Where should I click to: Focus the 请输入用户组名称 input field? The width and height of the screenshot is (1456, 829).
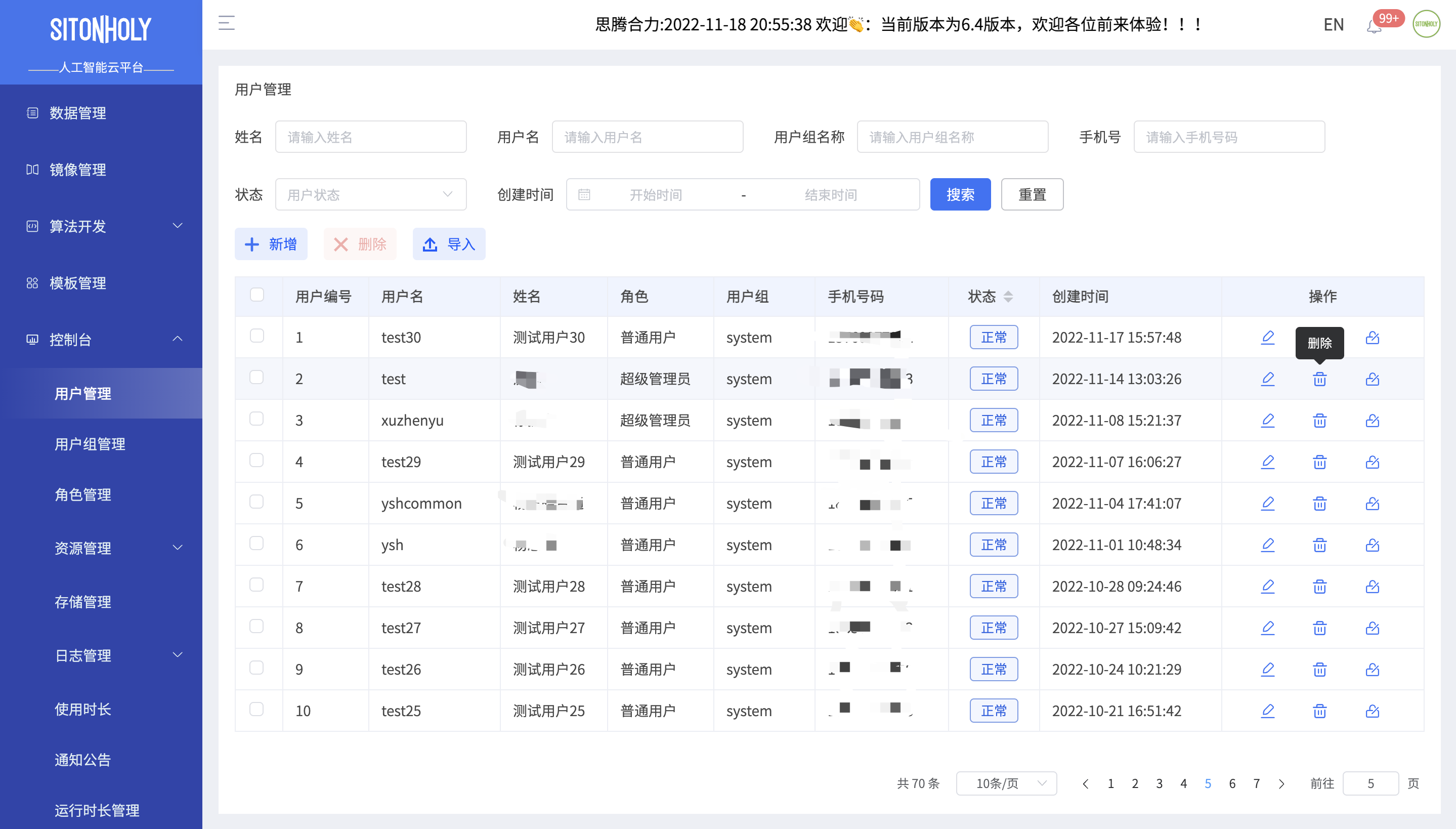click(x=953, y=137)
